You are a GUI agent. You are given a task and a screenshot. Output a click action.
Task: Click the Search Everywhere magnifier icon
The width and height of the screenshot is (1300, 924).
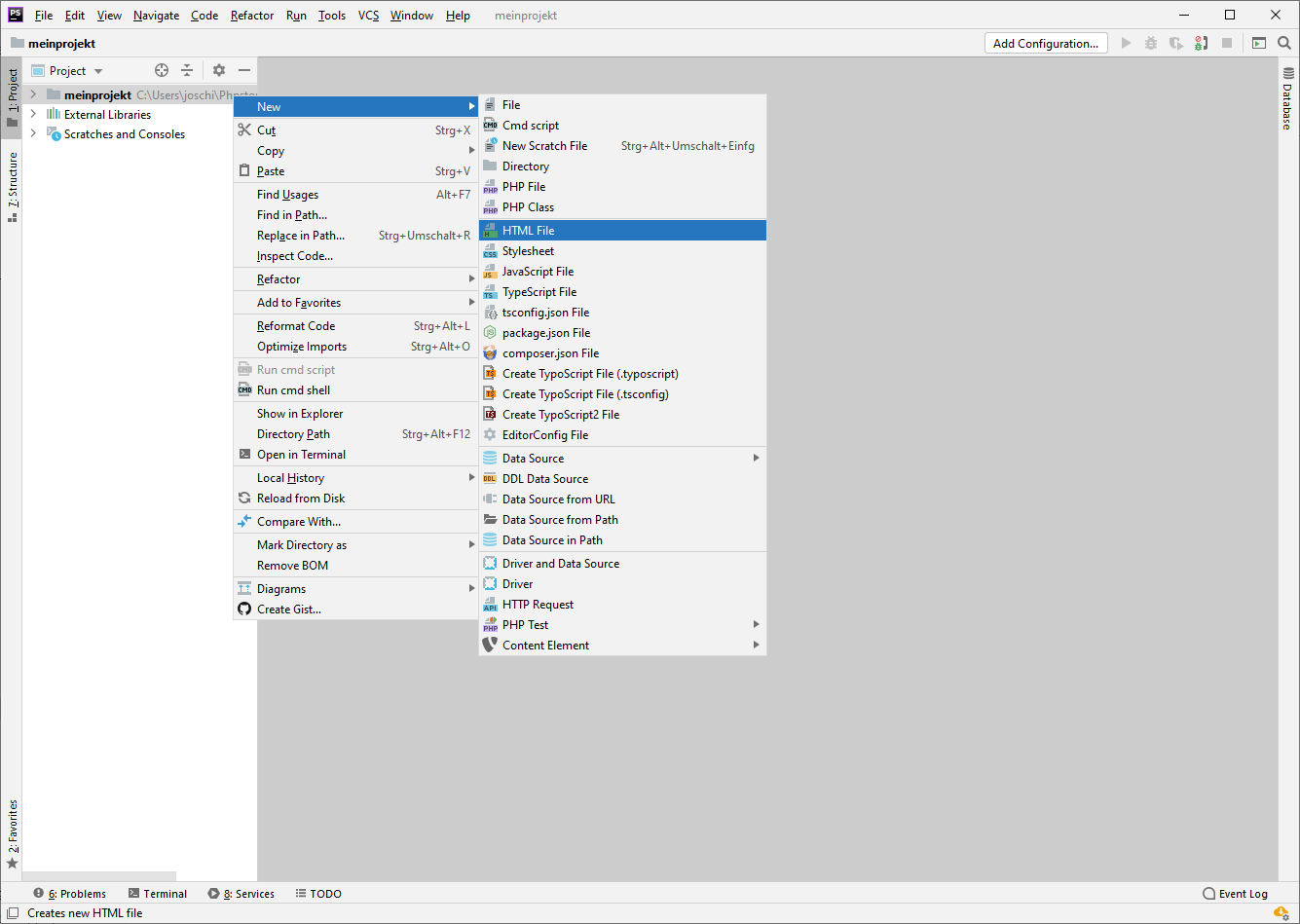coord(1284,43)
